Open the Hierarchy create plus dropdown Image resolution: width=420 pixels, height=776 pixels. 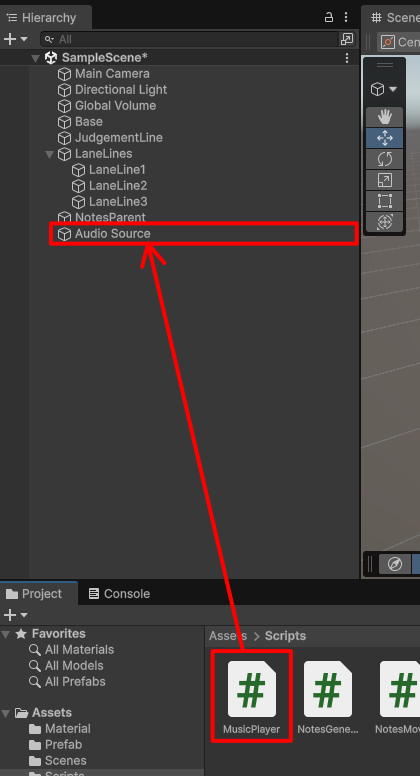[x=15, y=39]
